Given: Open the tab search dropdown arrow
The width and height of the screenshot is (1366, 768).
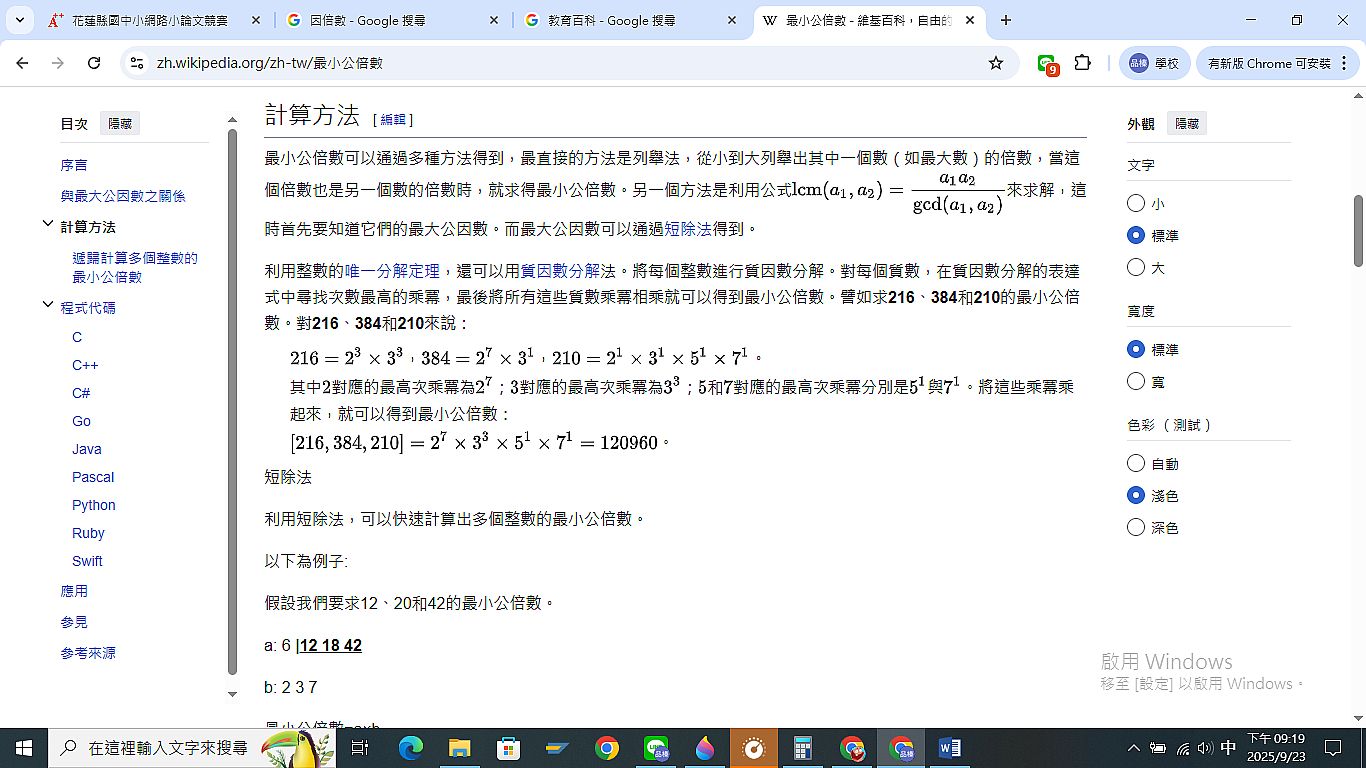Looking at the screenshot, I should point(19,20).
